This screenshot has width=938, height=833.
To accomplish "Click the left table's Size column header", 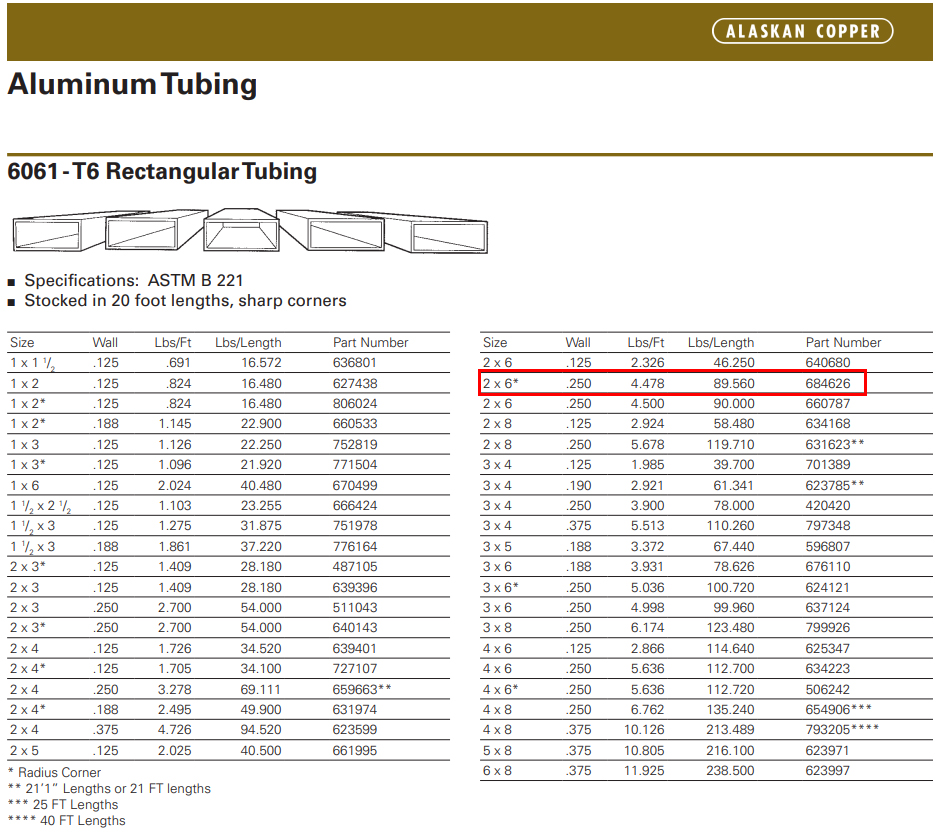I will (x=21, y=342).
